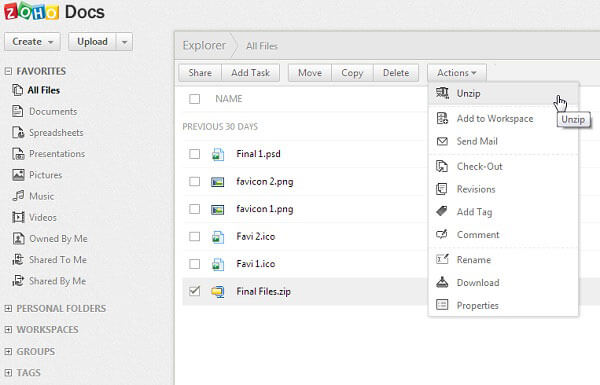
Task: Click the Upload button
Action: tap(92, 42)
